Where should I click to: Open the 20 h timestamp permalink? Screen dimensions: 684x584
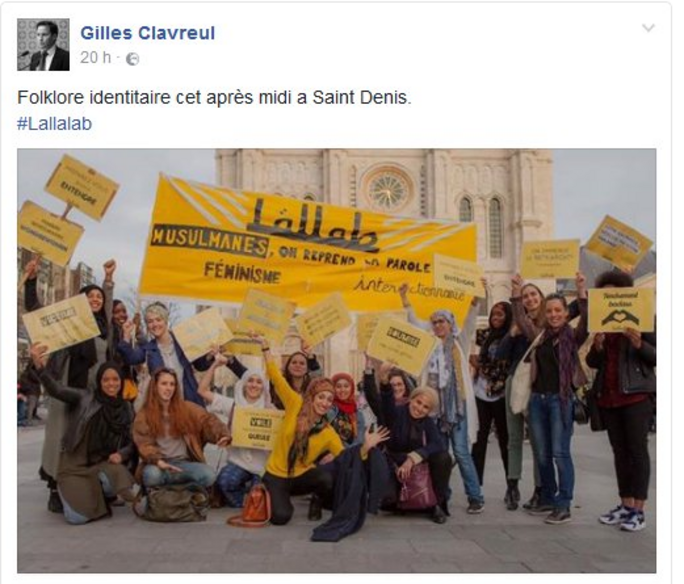(96, 58)
